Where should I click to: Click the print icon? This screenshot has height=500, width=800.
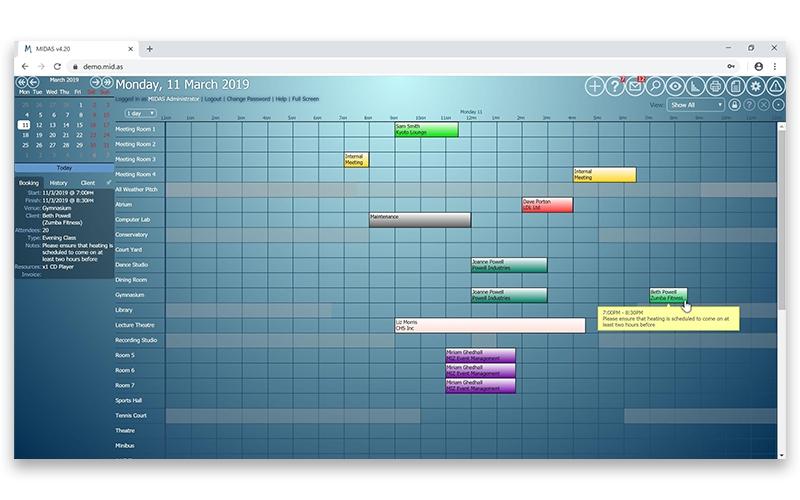coord(715,86)
